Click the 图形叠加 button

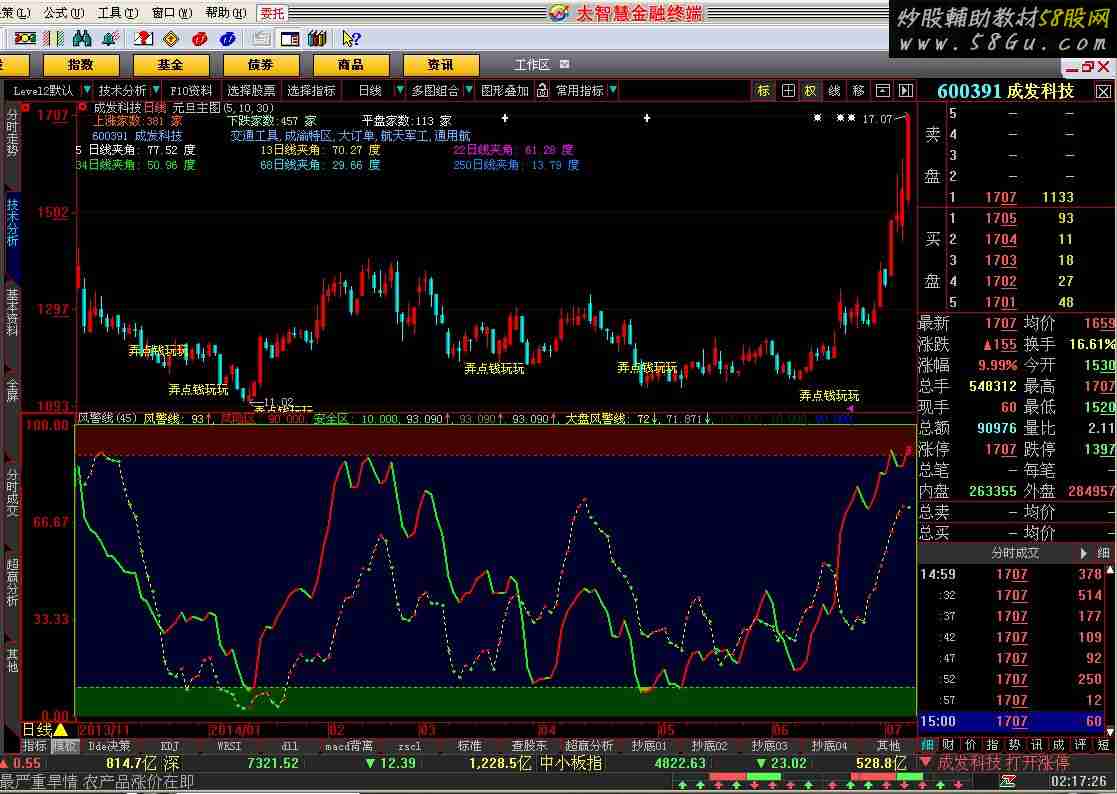point(505,90)
